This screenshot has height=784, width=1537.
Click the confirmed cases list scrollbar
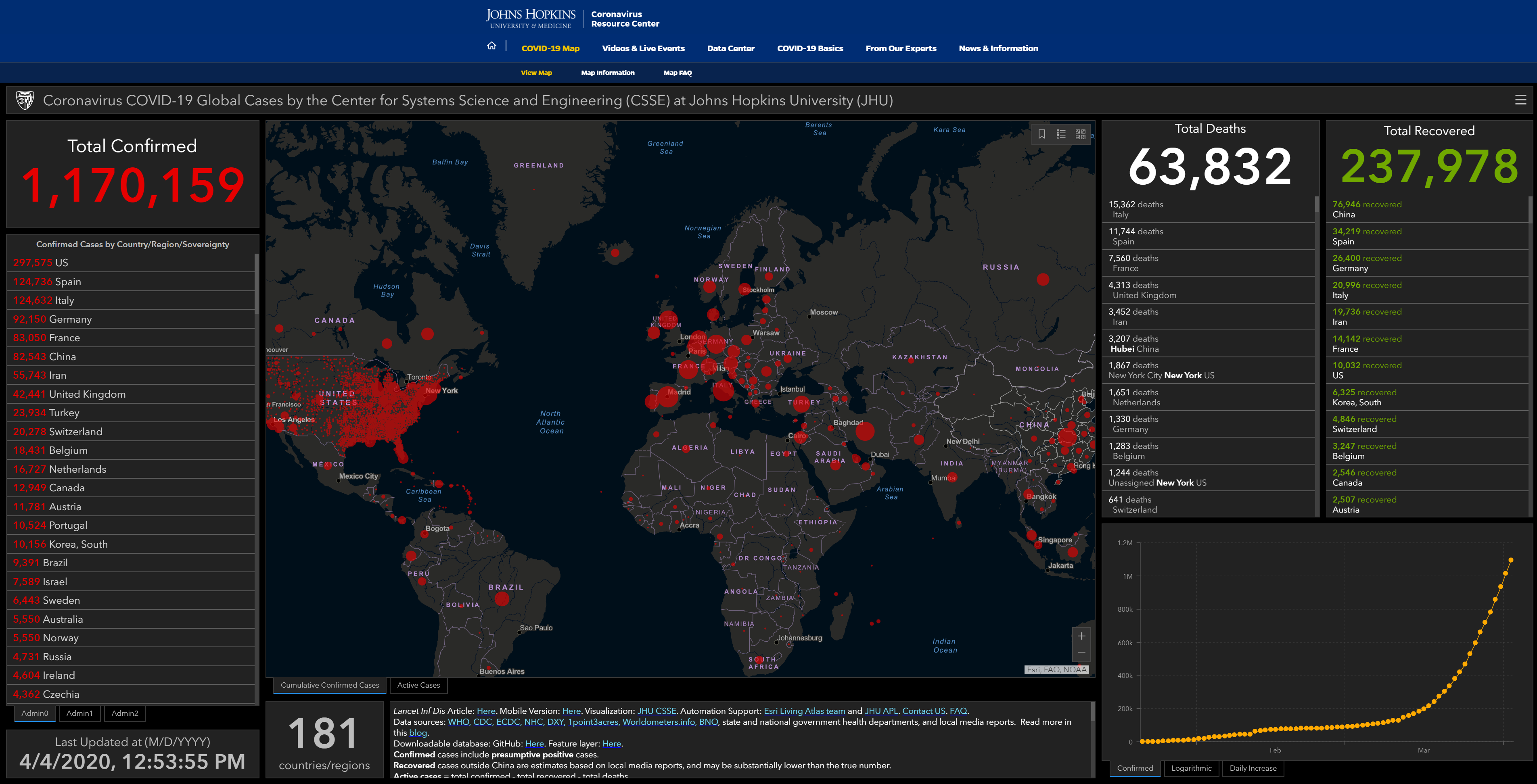tap(257, 284)
